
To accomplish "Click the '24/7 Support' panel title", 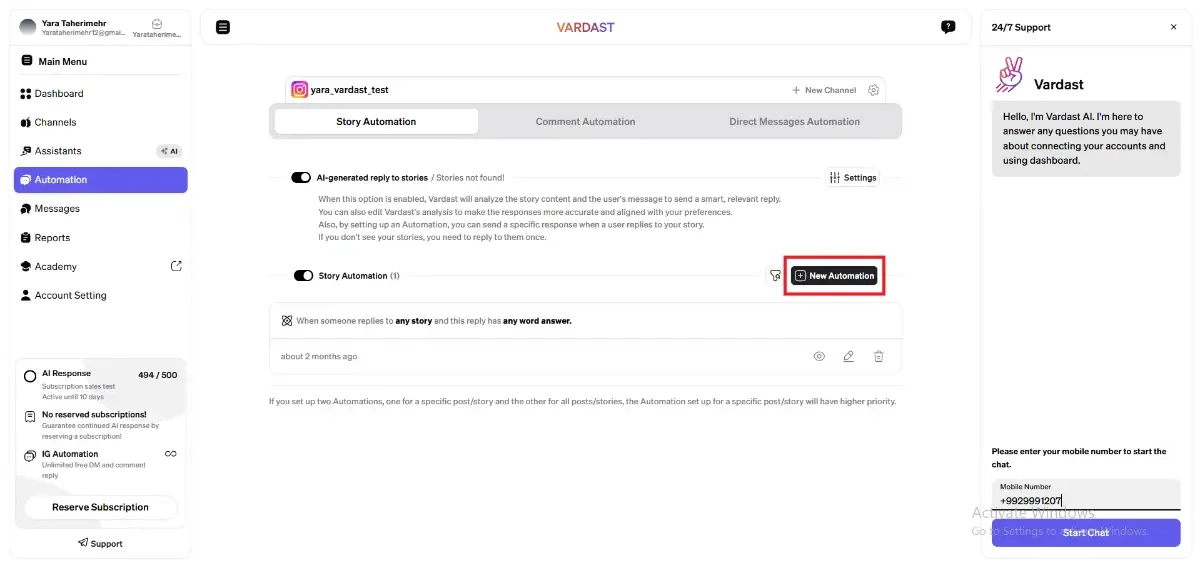I will click(x=1021, y=28).
